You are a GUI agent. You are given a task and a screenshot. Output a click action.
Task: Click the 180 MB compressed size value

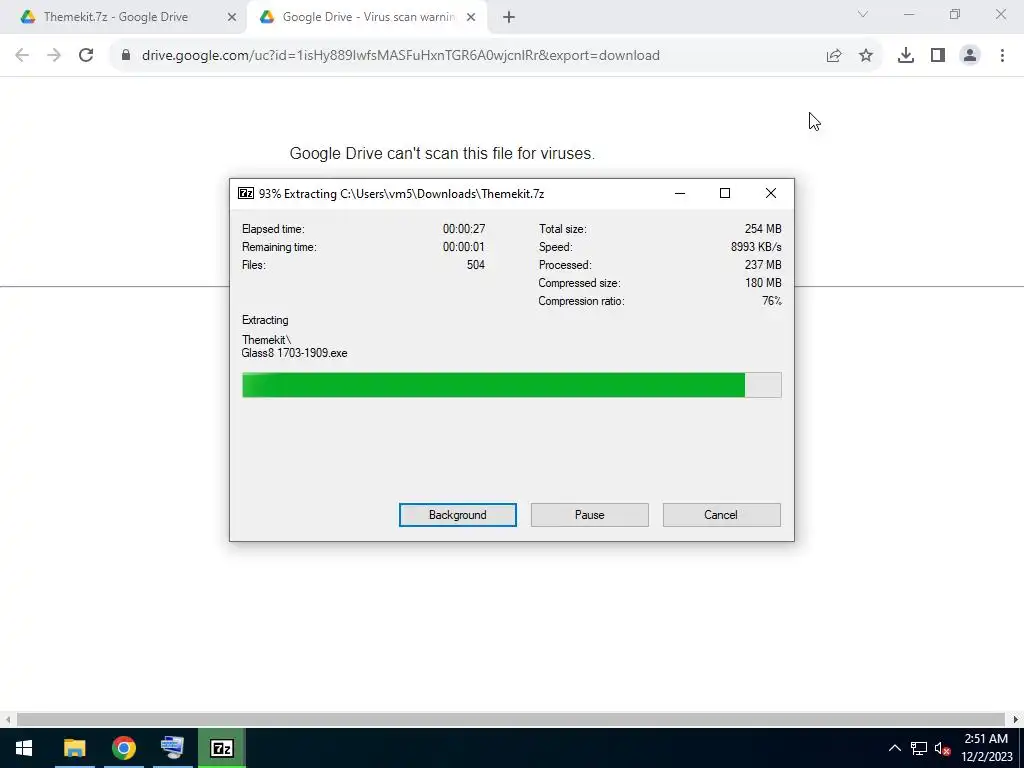[x=763, y=283]
